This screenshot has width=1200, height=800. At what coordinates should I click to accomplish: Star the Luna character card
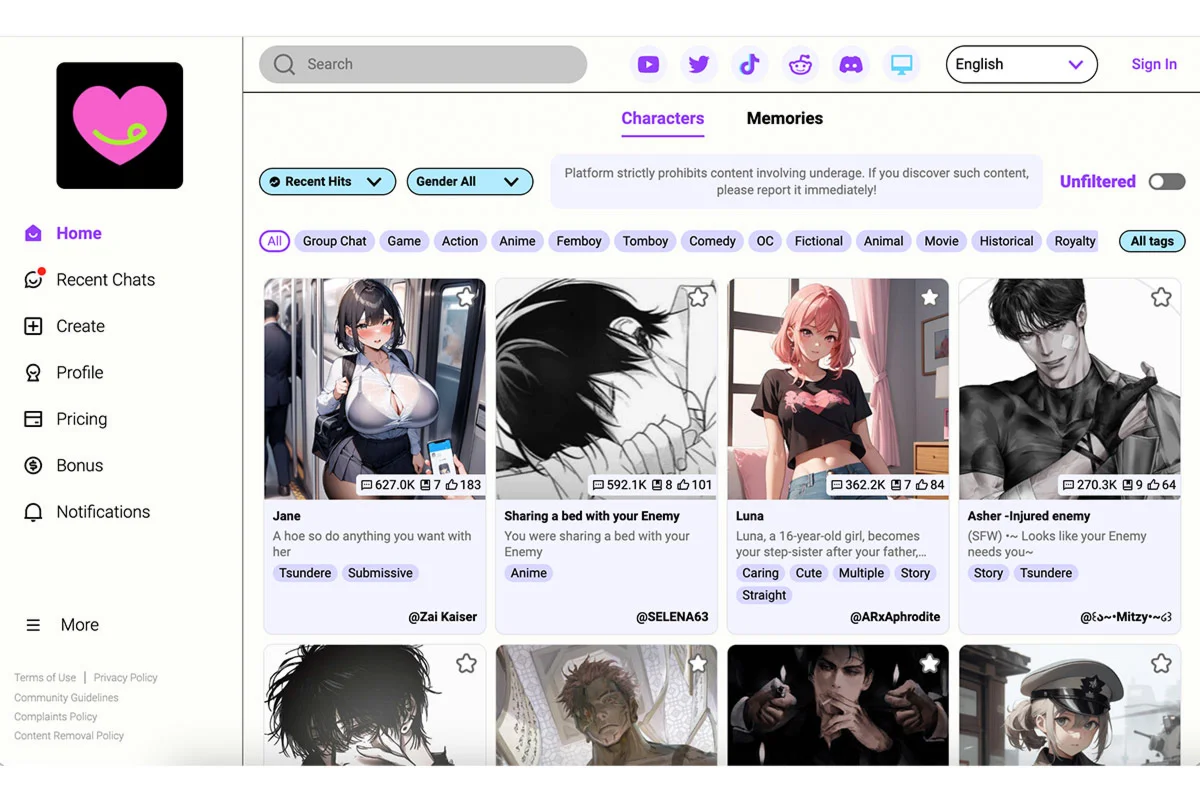(x=930, y=297)
